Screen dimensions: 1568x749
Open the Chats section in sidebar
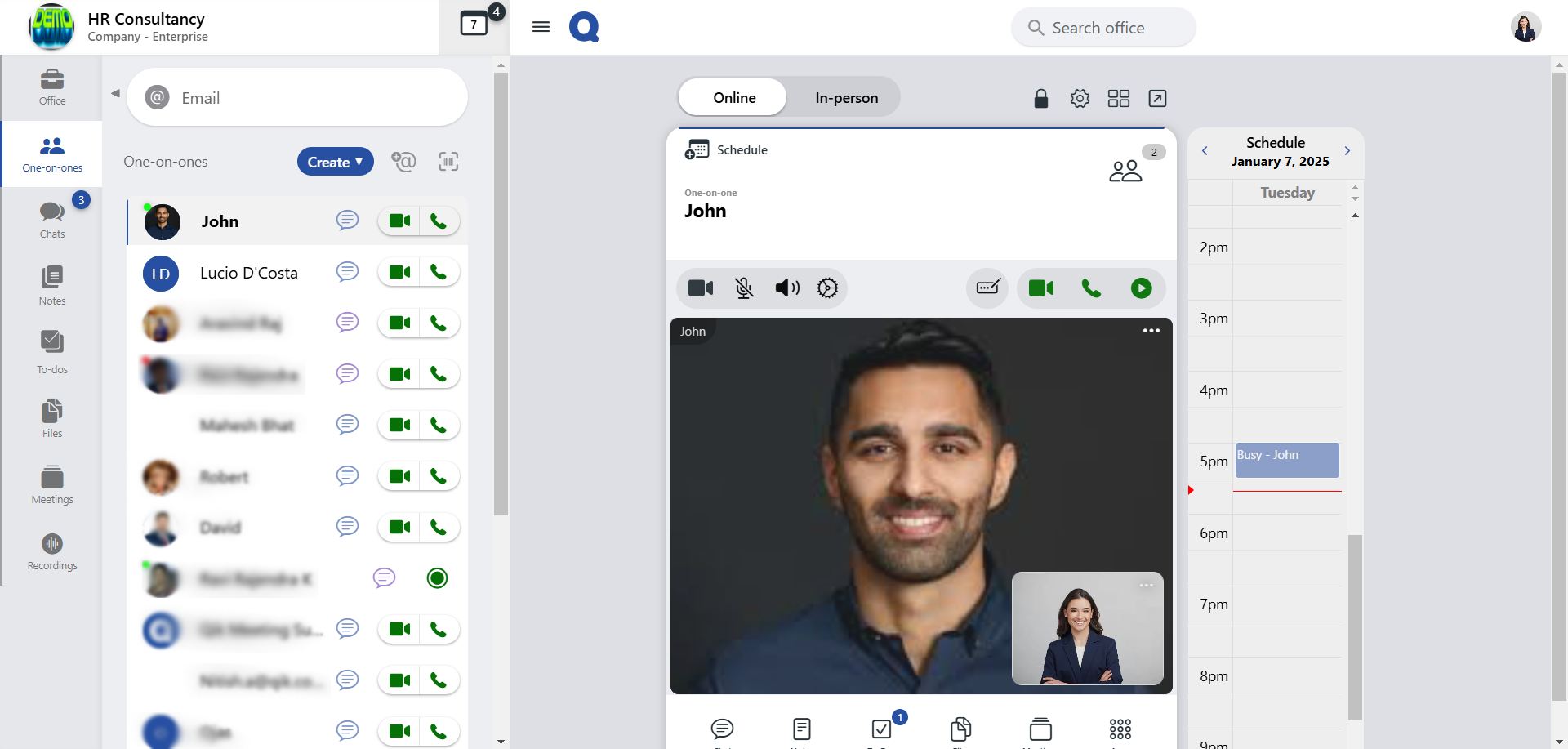tap(52, 220)
